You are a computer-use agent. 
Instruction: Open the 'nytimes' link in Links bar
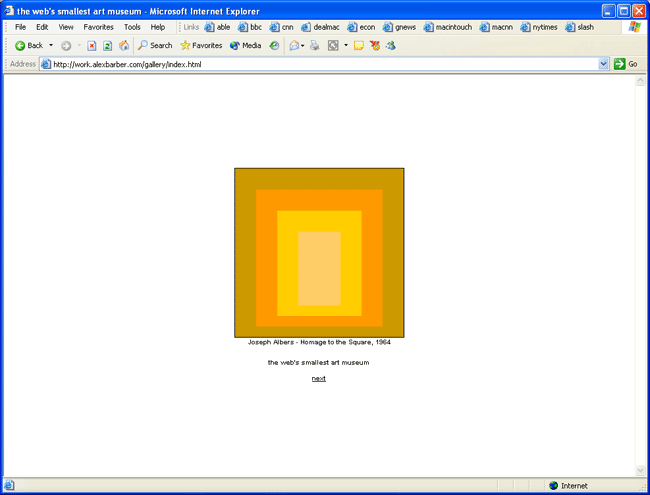[539, 27]
